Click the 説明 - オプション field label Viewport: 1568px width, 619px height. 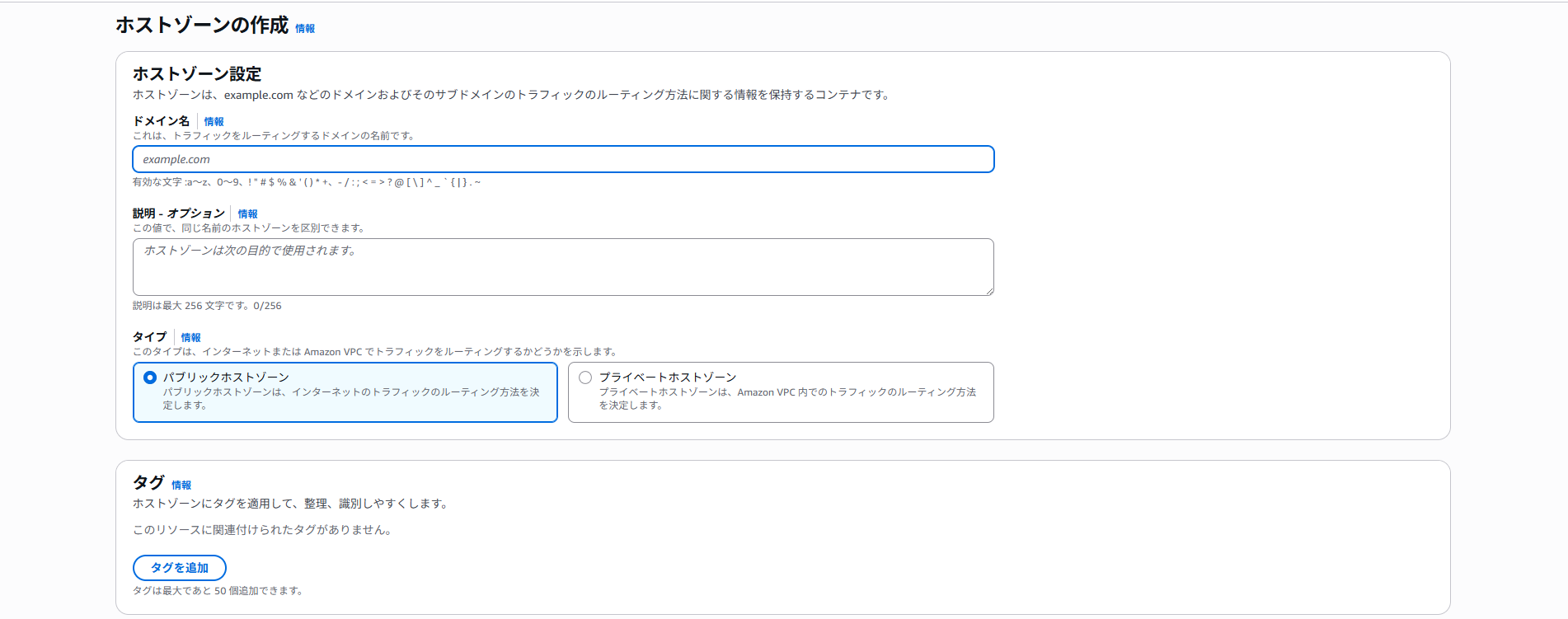(178, 213)
